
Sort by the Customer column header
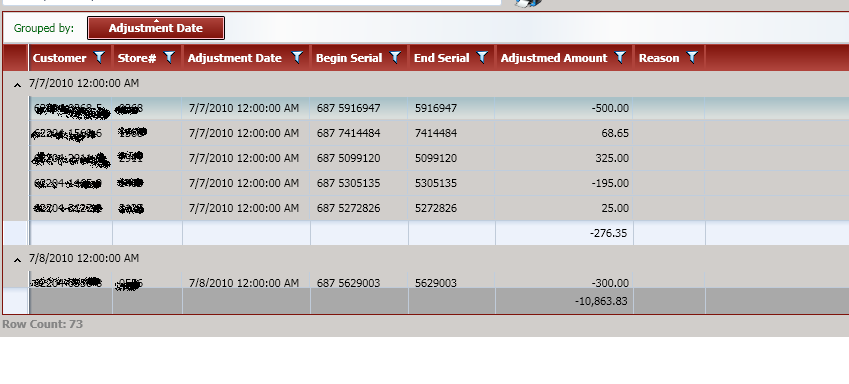pos(60,58)
